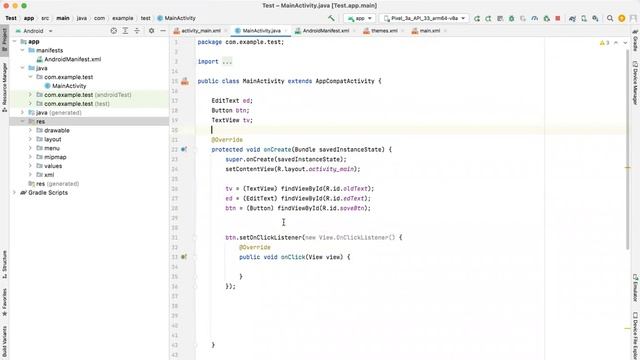Collapse the manifests folder arrow
This screenshot has width=640, height=360.
pos(22,50)
